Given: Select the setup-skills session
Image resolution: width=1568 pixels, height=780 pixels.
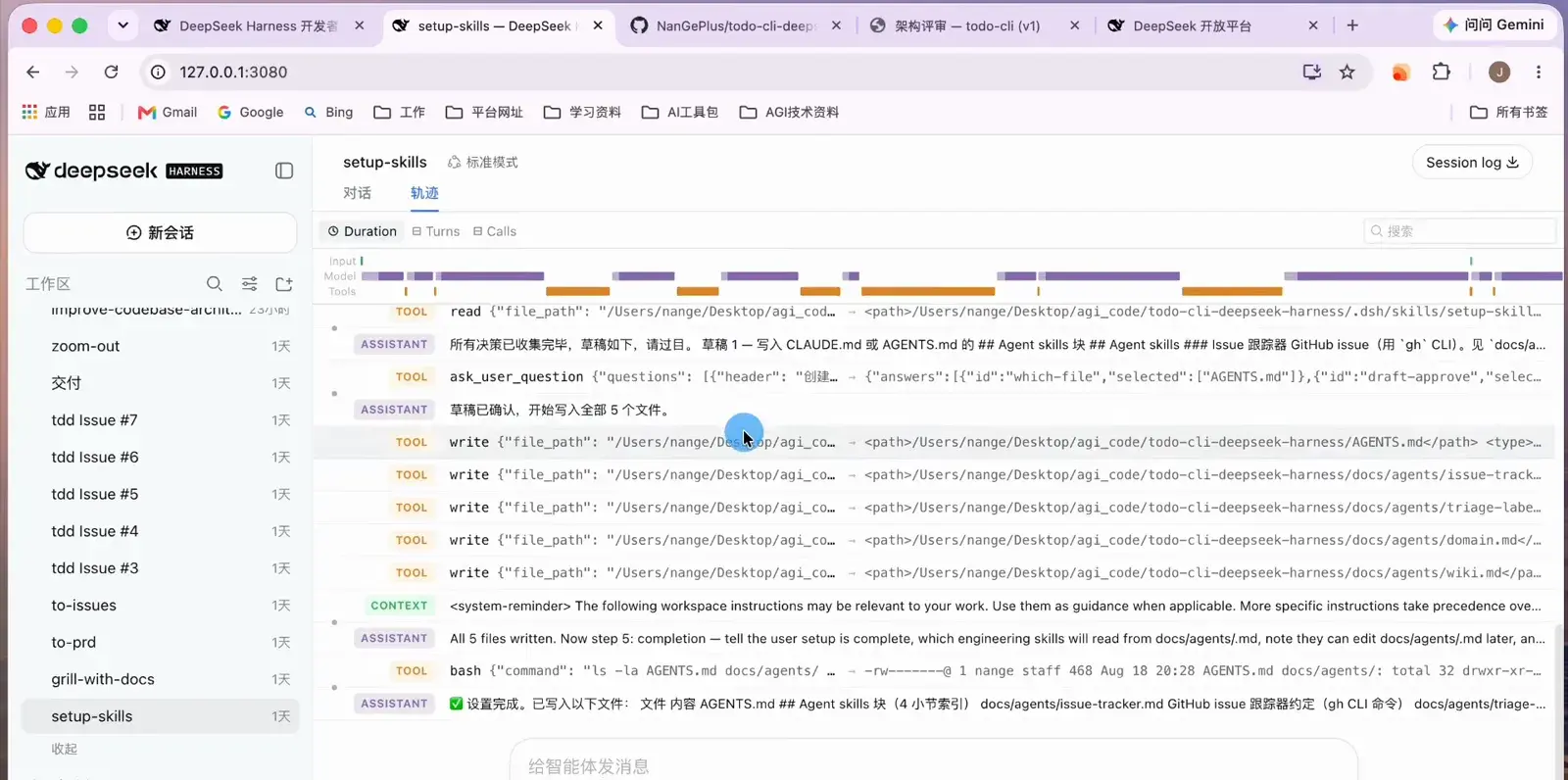Looking at the screenshot, I should (160, 716).
